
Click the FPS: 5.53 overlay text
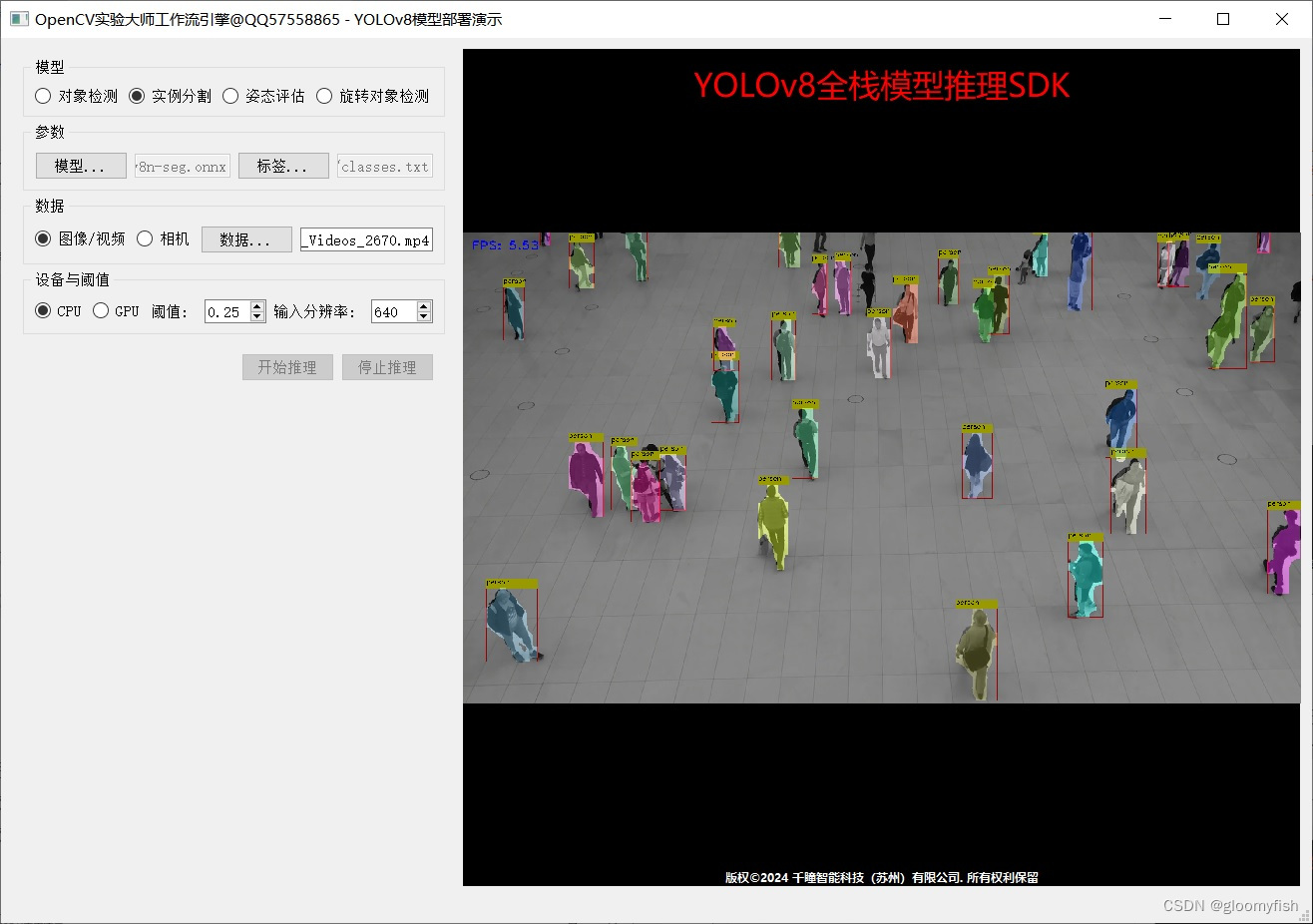point(505,244)
